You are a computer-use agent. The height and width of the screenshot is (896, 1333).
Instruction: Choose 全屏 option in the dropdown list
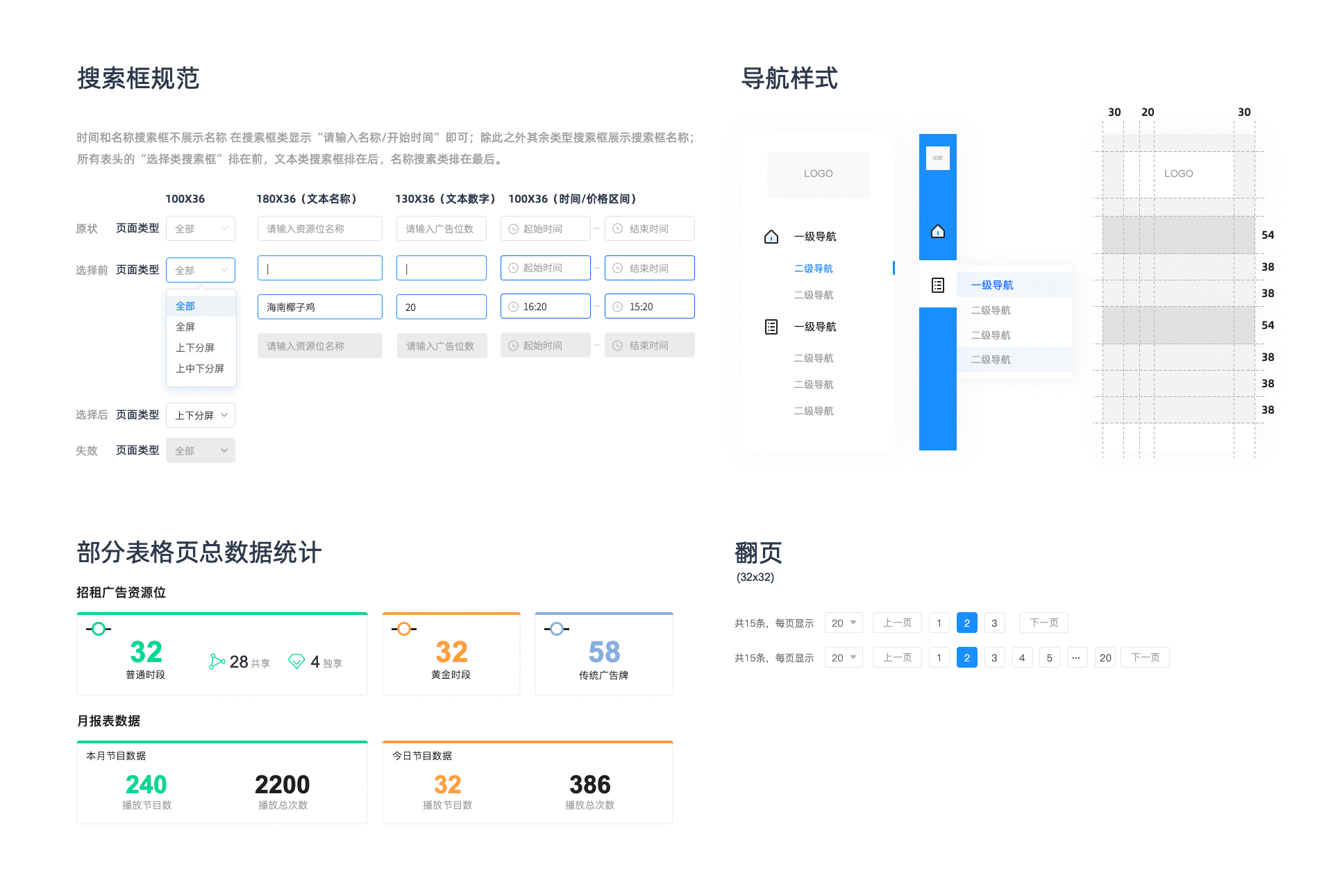[201, 327]
